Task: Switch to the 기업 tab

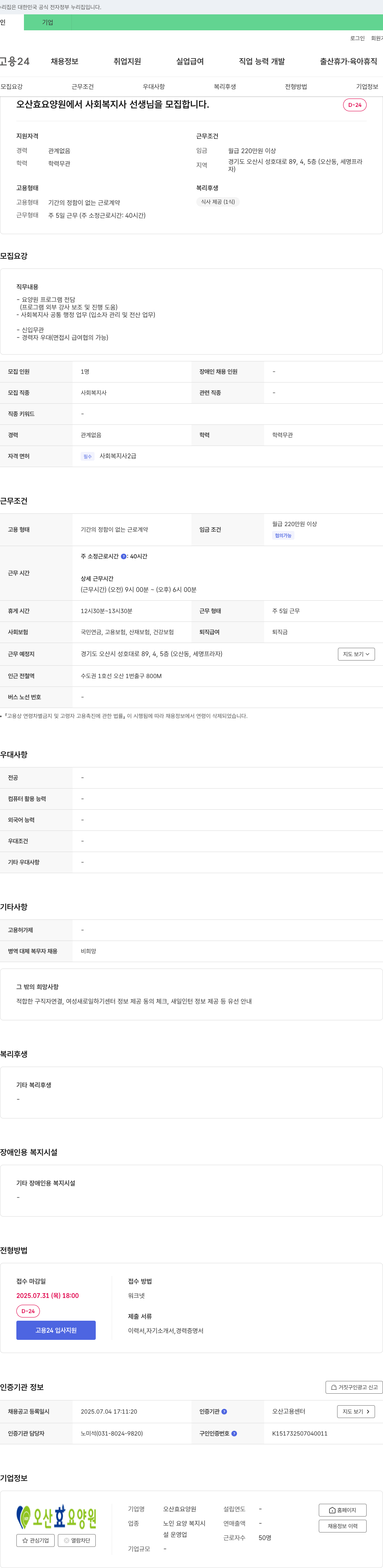Action: 47,22
